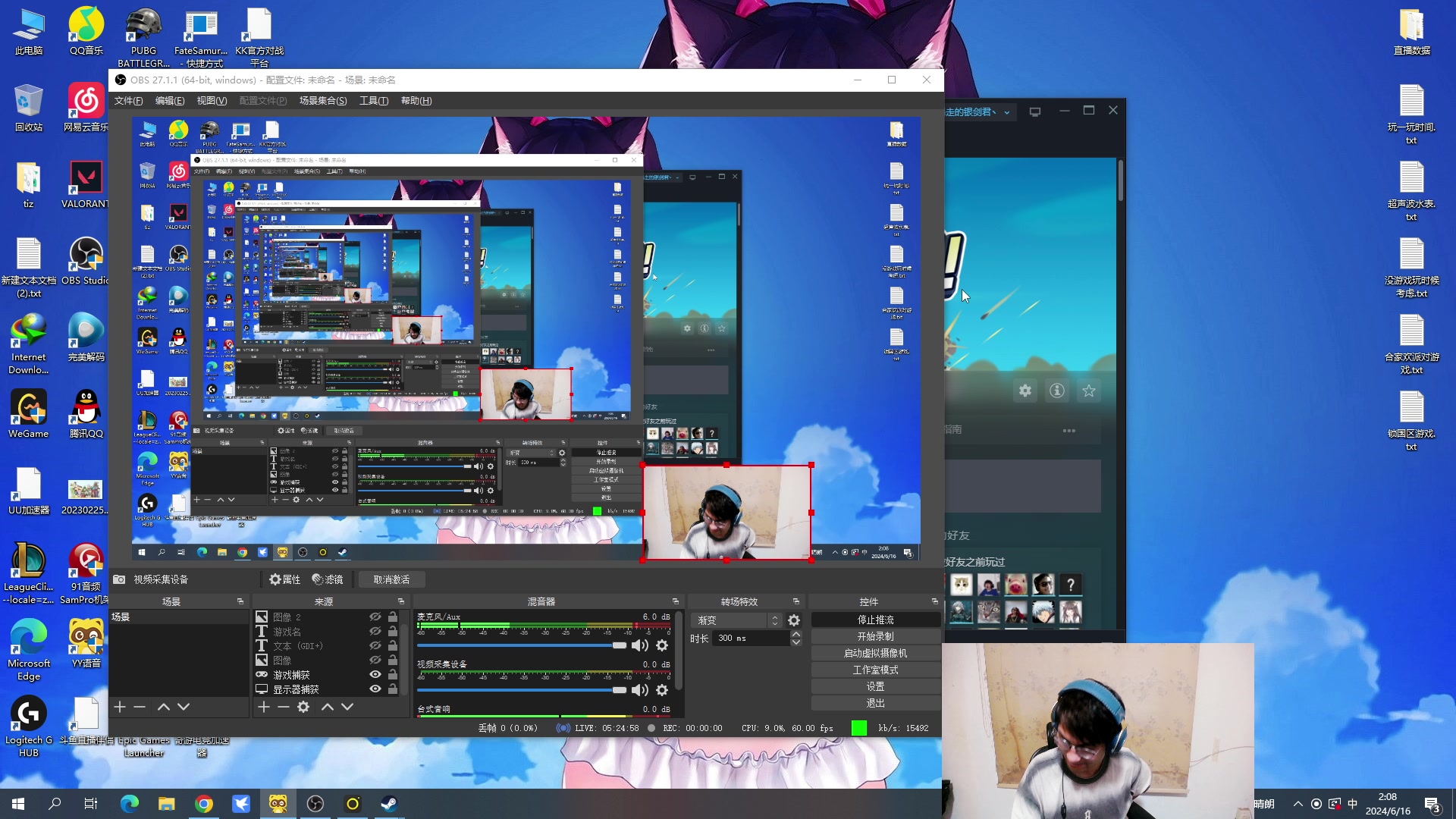The width and height of the screenshot is (1456, 819).
Task: Switch to 工作室模式
Action: point(876,670)
